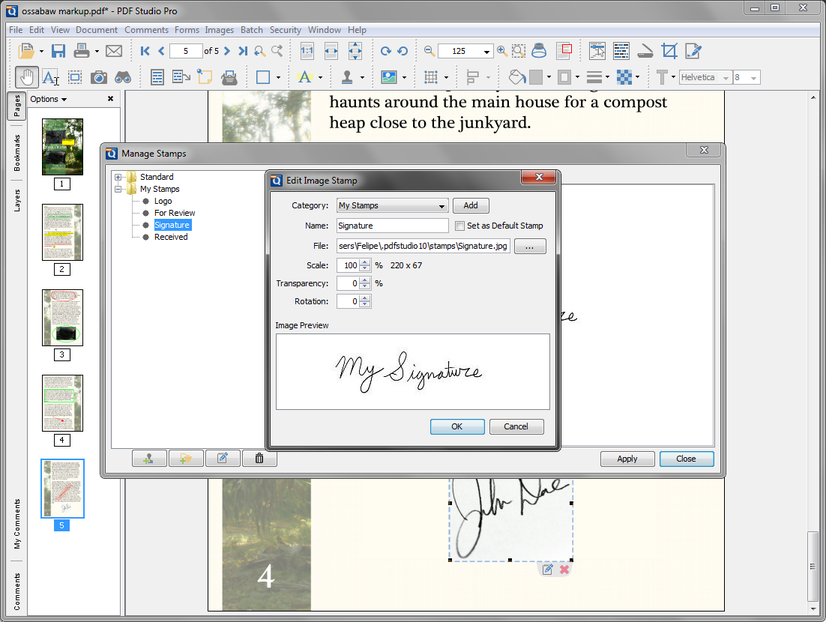Click the Email envelope icon

pos(113,51)
